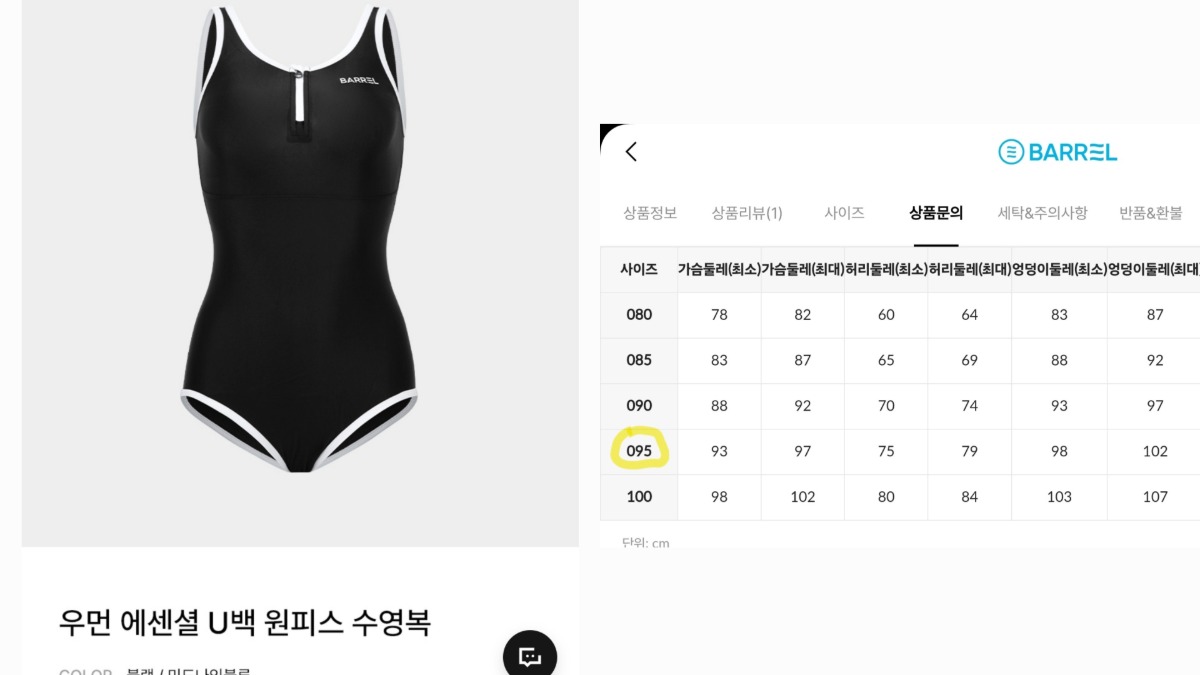The width and height of the screenshot is (1200, 675).
Task: Click the BARREL logo at the top
Action: tap(1058, 152)
